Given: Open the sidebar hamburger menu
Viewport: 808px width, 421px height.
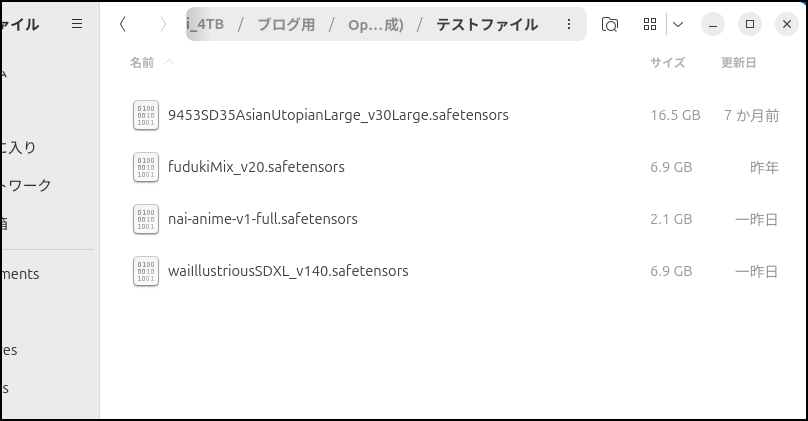Looking at the screenshot, I should point(77,24).
